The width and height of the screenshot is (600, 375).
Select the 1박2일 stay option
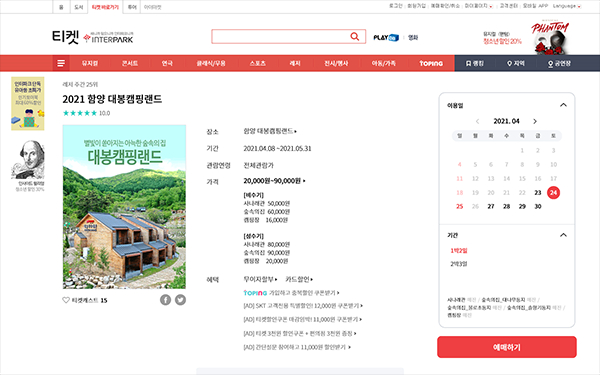459,251
